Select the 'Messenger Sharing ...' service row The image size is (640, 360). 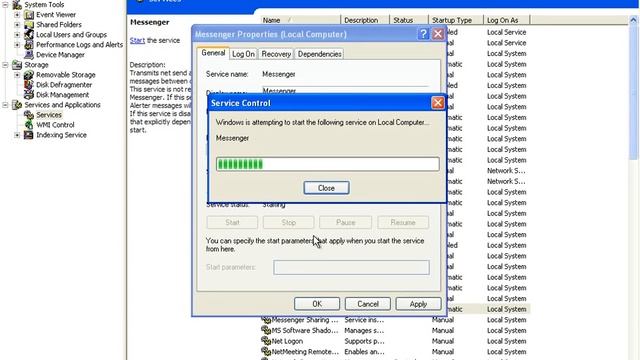pyautogui.click(x=395, y=320)
